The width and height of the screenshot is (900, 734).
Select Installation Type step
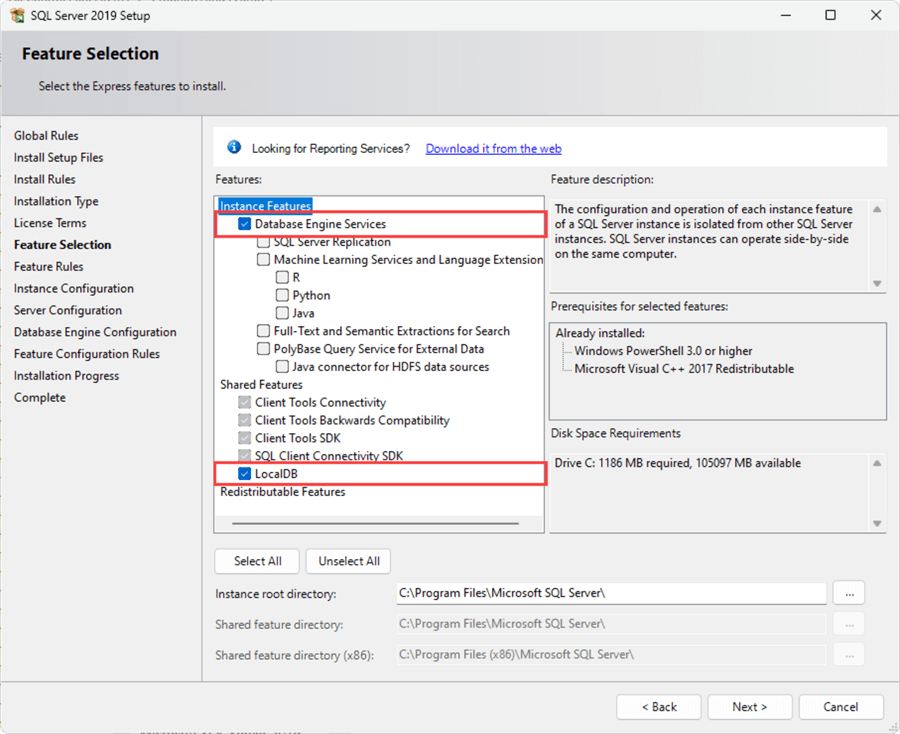pos(56,201)
